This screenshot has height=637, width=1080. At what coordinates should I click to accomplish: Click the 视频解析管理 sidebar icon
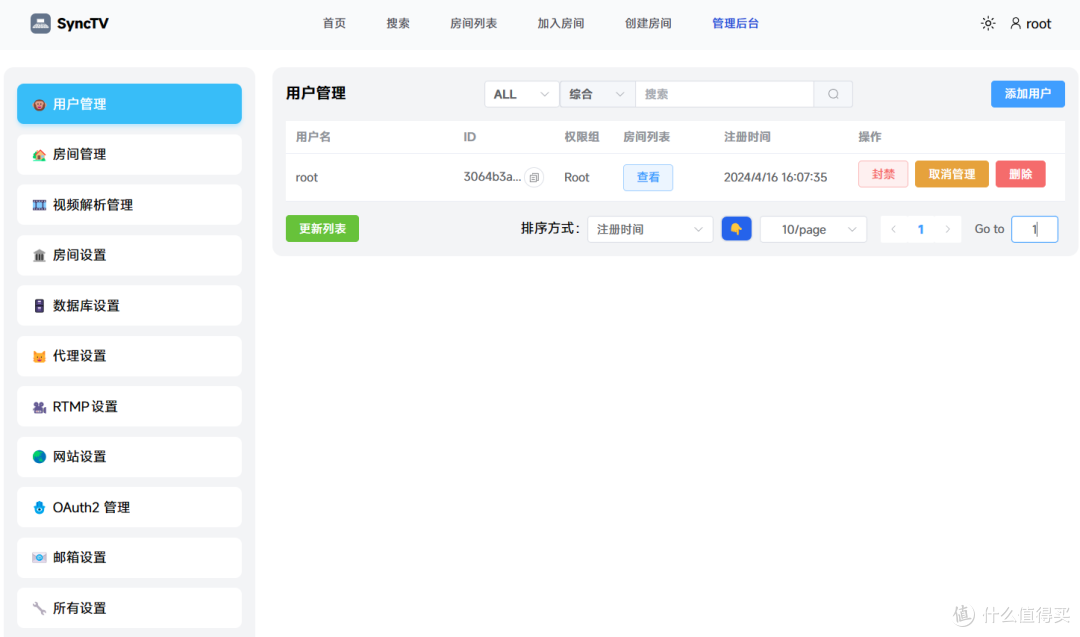point(38,204)
